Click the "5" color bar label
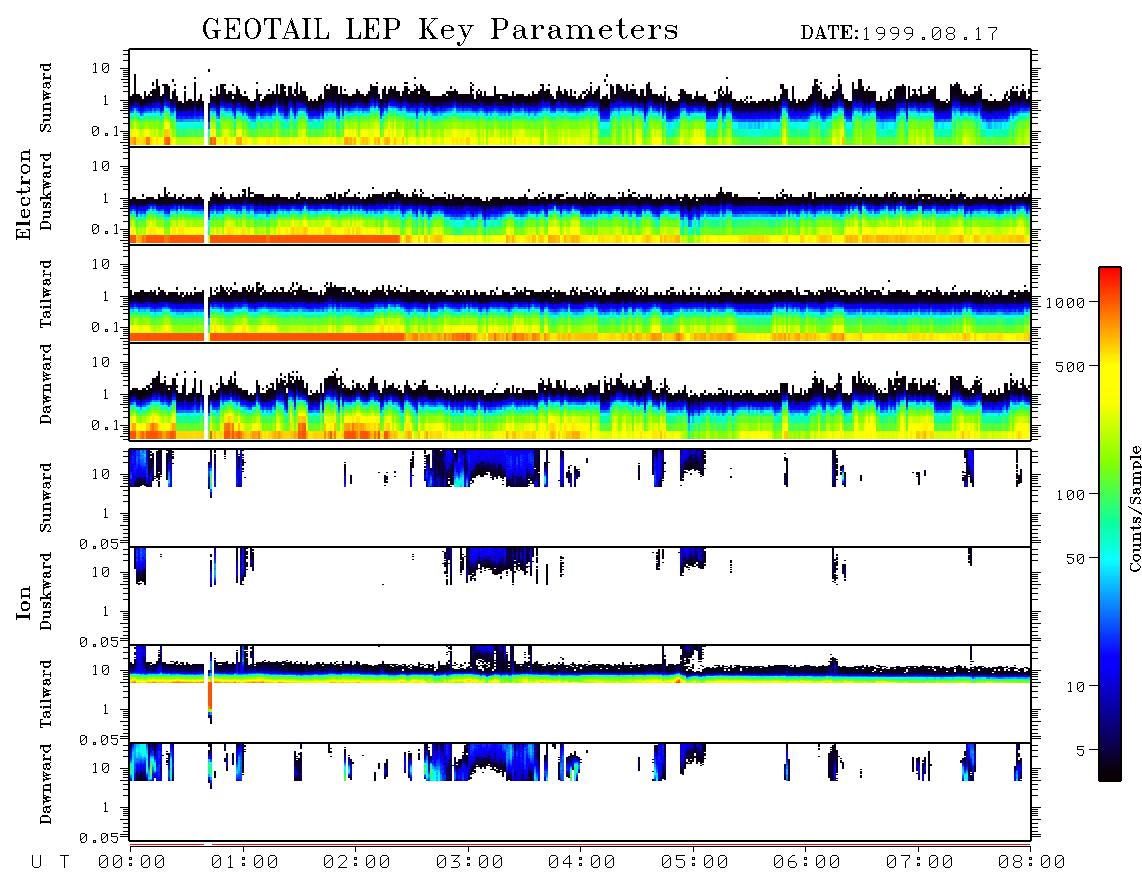Image resolution: width=1142 pixels, height=880 pixels. click(1081, 750)
